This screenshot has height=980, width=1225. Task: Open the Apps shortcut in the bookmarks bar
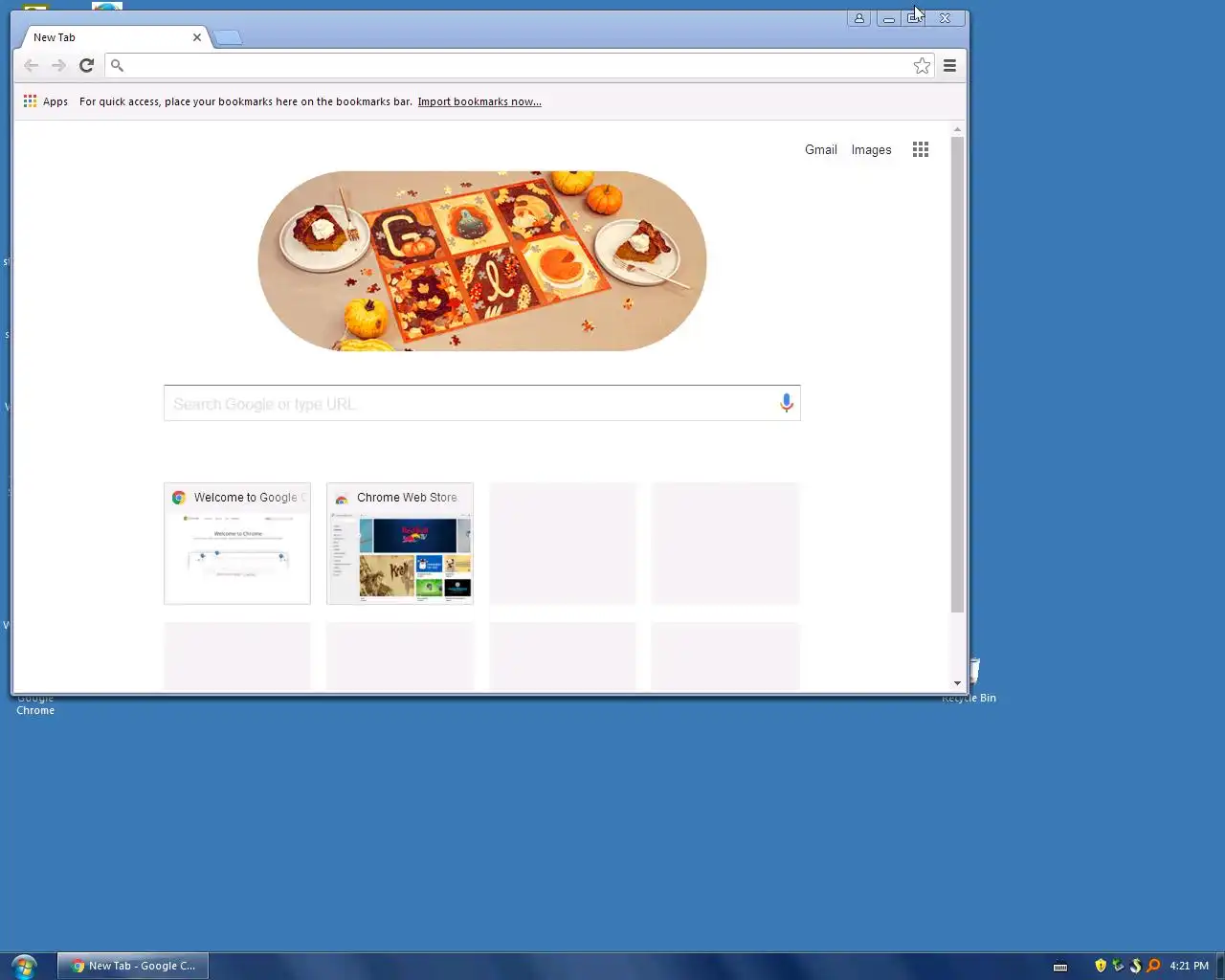[x=46, y=101]
